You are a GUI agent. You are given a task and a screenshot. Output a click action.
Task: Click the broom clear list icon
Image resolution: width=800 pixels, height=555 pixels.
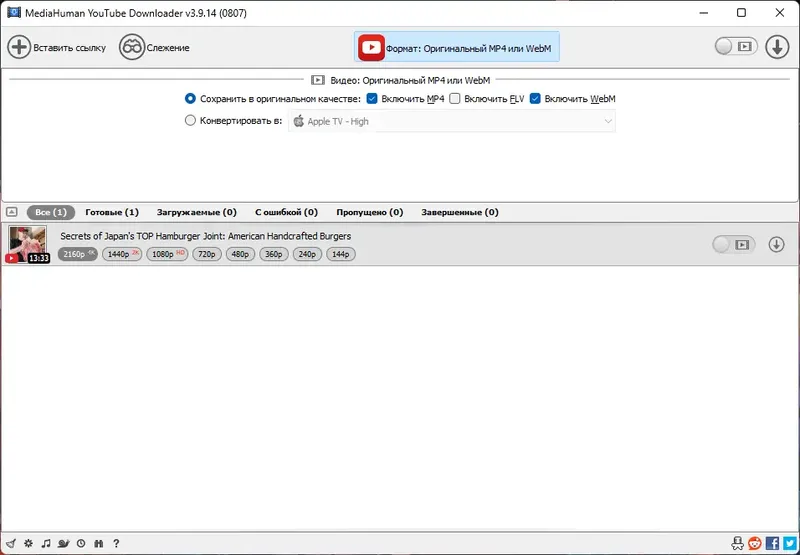tap(11, 543)
